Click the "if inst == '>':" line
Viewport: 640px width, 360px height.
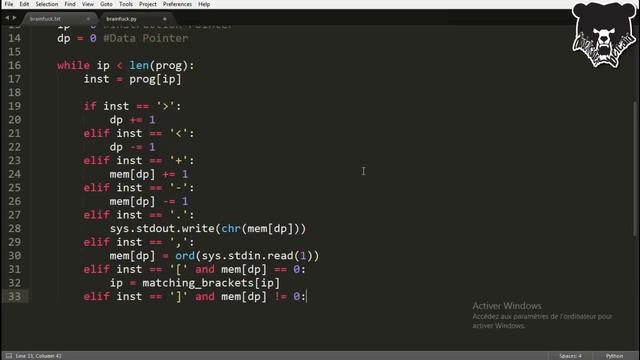pos(132,106)
